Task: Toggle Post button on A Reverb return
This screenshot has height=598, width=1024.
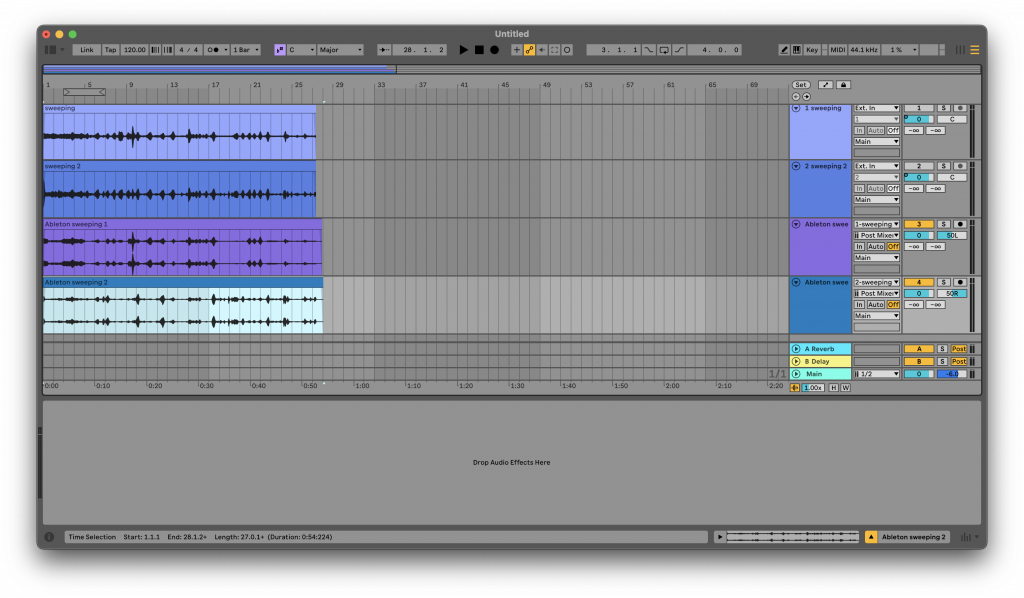Action: (959, 349)
